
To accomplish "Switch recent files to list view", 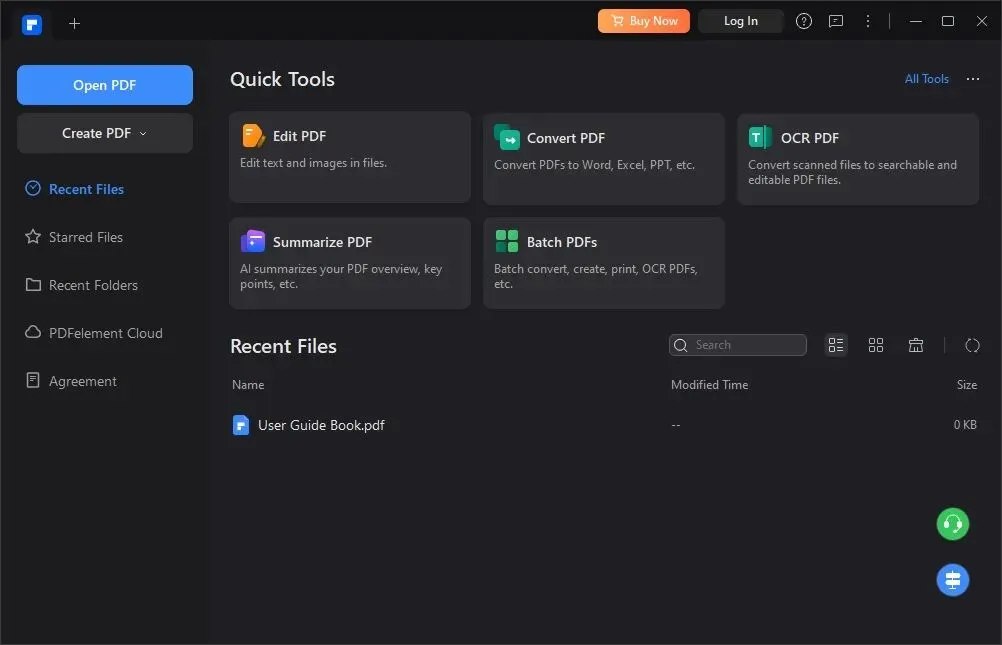I will (835, 345).
